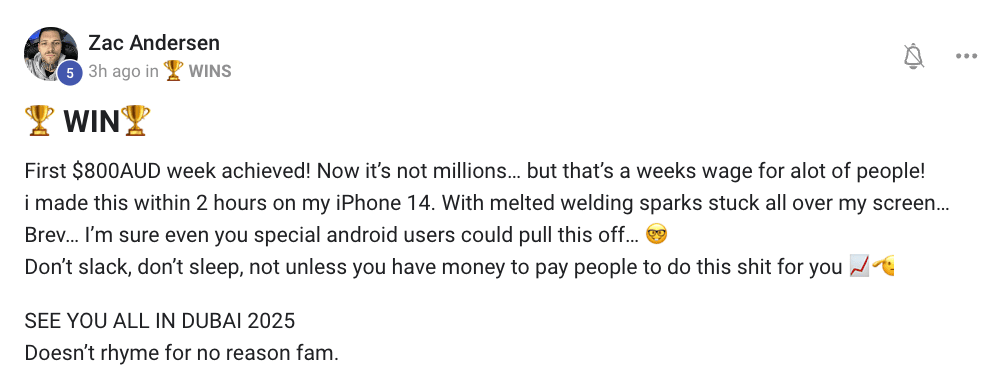Click the 3h ago timestamp
This screenshot has width=1004, height=384.
tap(114, 71)
